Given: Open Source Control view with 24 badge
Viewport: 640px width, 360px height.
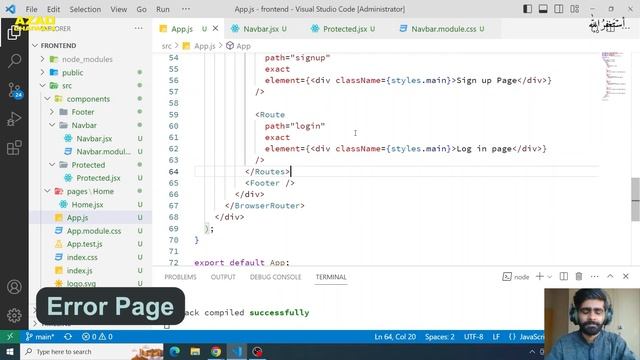Looking at the screenshot, I should 14,90.
